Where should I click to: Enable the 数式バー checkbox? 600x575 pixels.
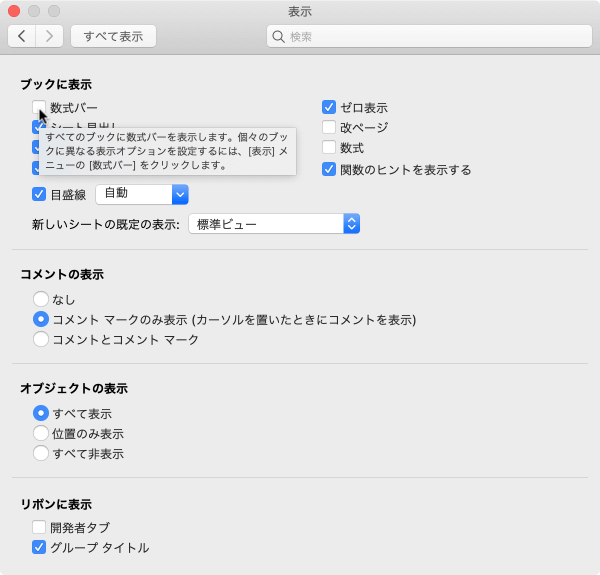[39, 107]
